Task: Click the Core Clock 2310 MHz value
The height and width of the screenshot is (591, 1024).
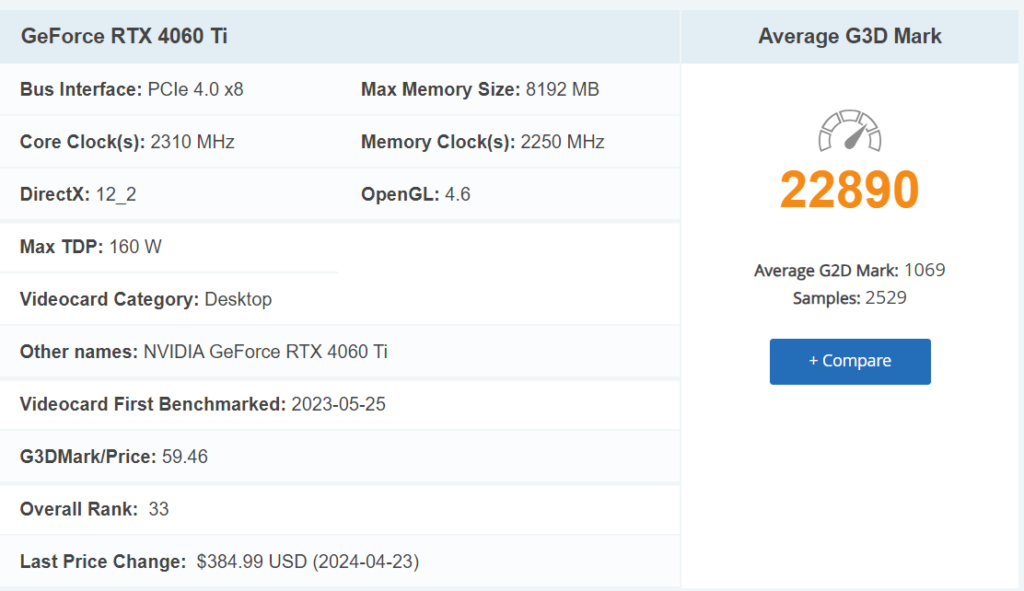Action: [192, 142]
